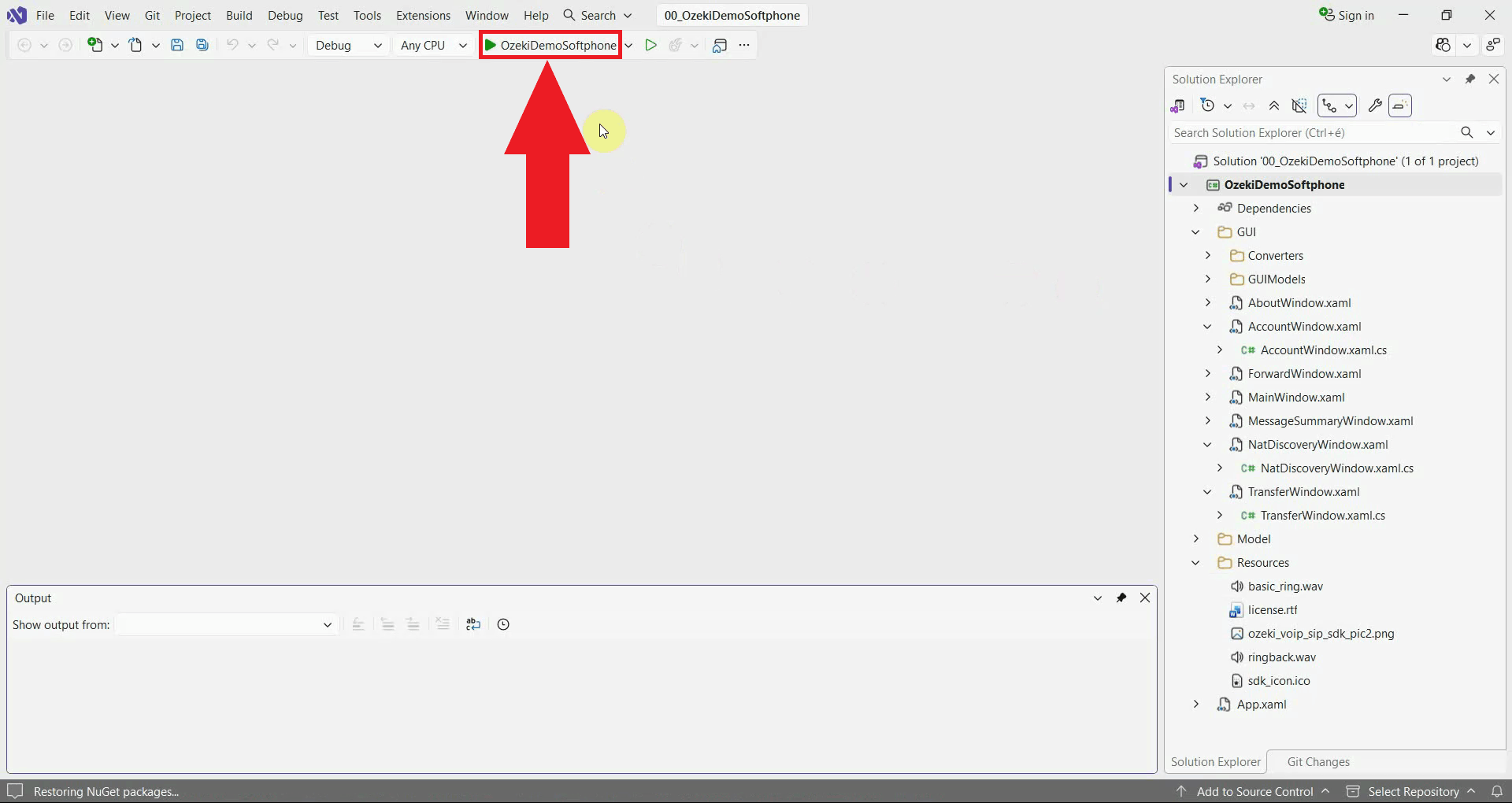Toggle pin on the Output panel
This screenshot has width=1512, height=803.
pyautogui.click(x=1121, y=598)
